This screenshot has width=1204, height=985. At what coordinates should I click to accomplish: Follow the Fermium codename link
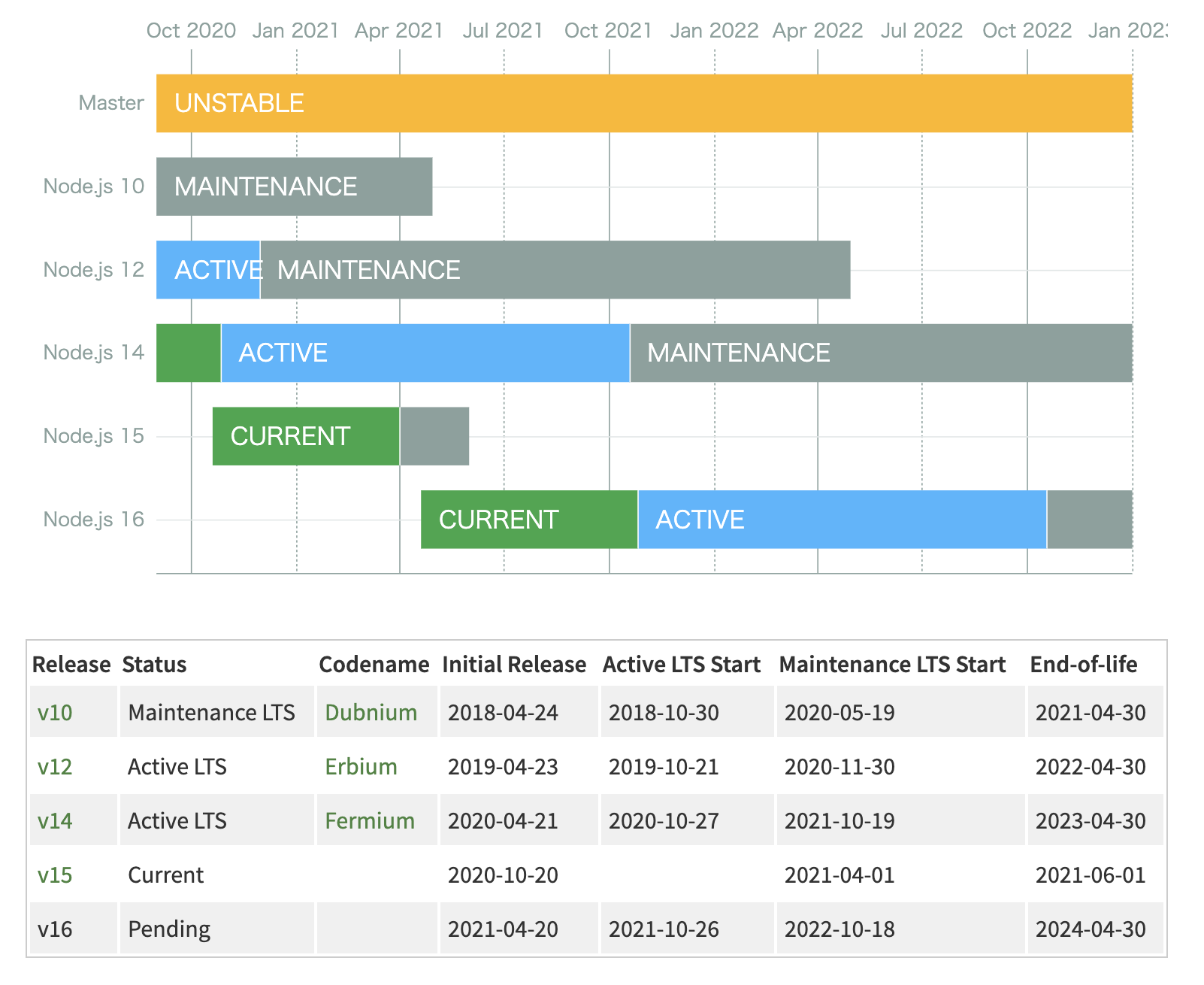click(370, 820)
